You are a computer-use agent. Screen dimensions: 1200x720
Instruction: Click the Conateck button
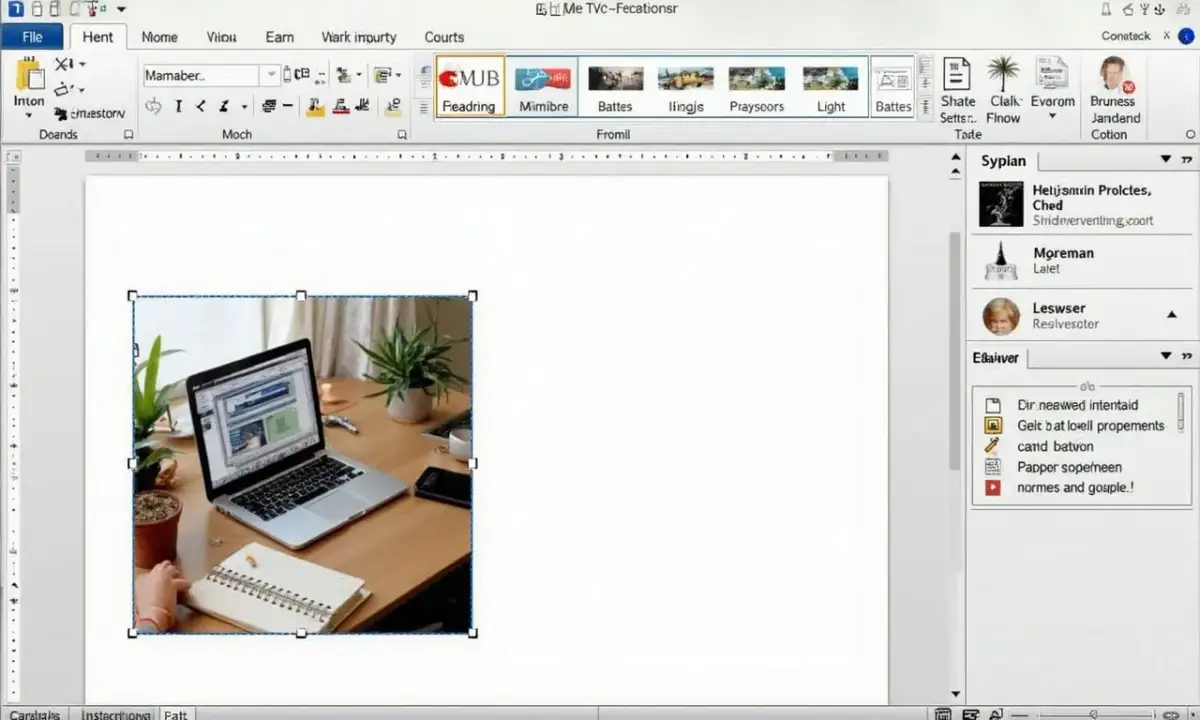[x=1125, y=36]
